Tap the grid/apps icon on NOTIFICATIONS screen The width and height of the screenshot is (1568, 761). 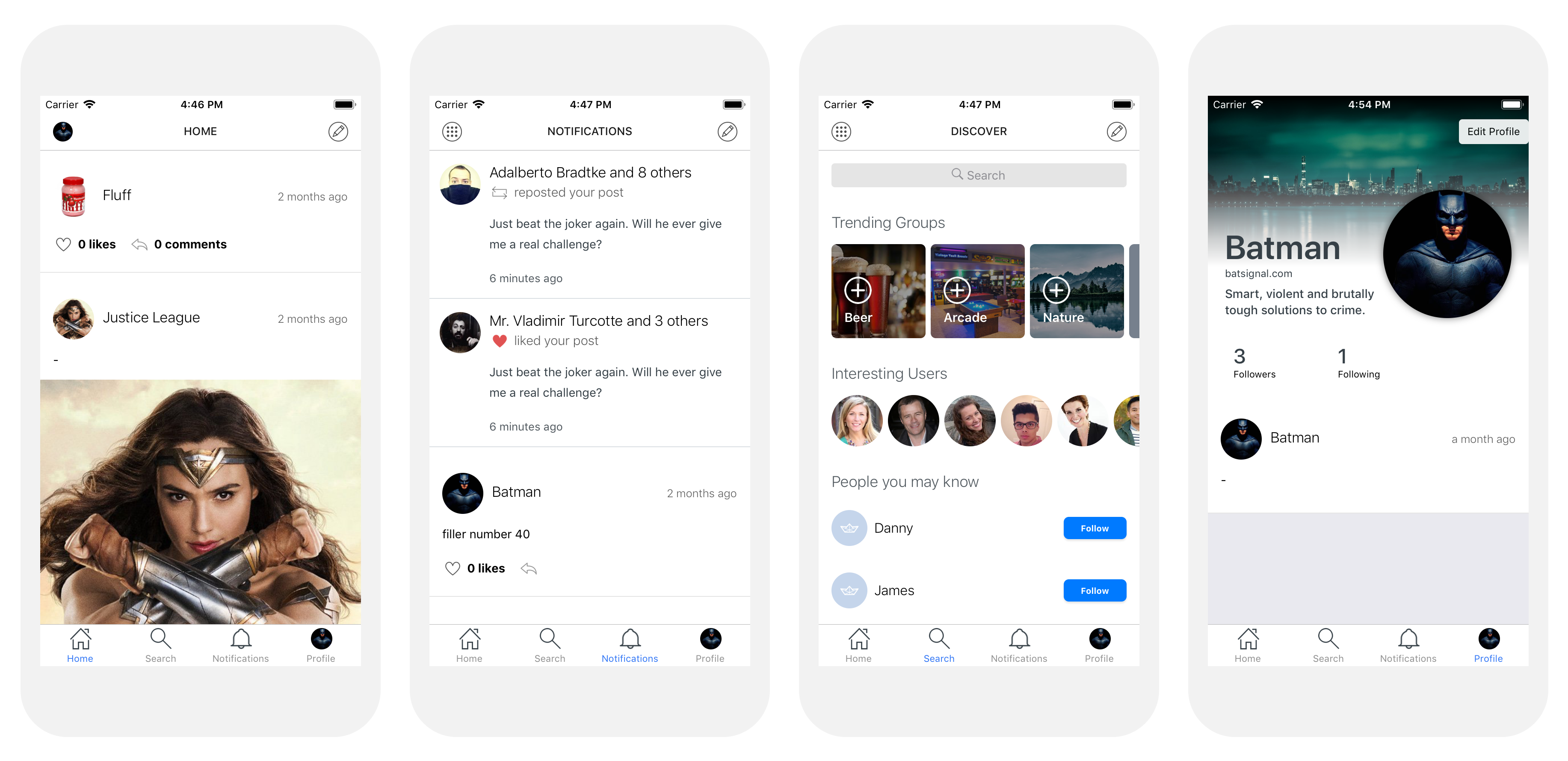452,131
